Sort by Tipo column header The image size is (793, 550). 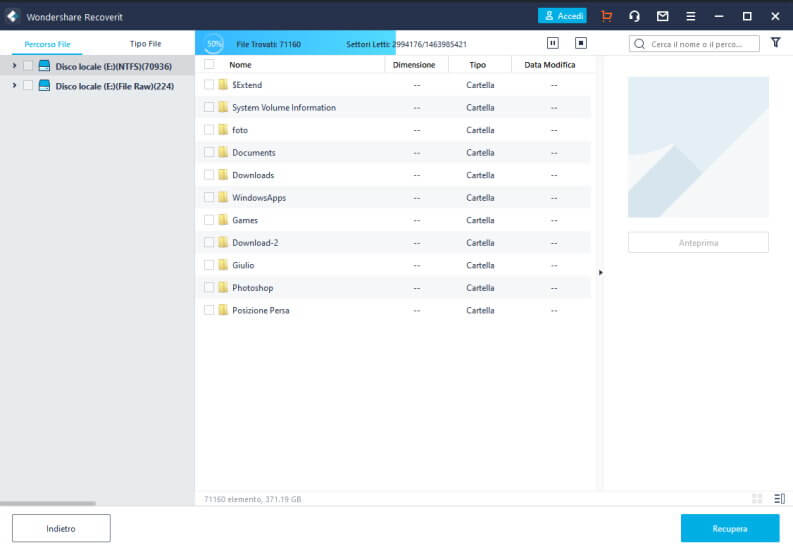tap(477, 65)
